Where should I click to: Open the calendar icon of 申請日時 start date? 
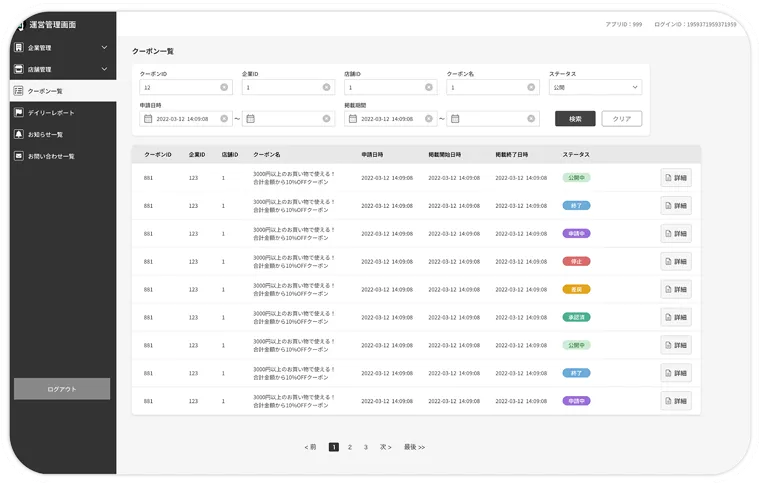coord(148,119)
